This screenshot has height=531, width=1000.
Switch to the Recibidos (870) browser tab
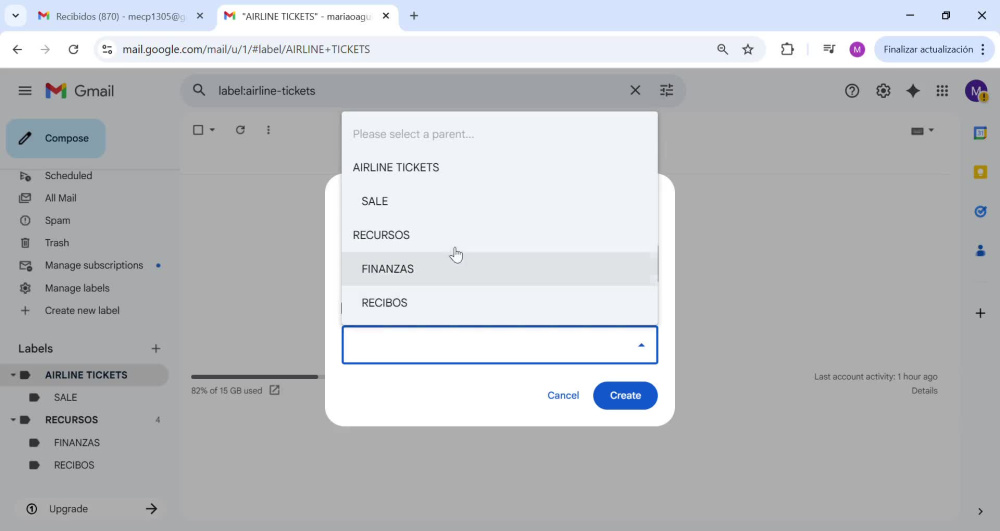(x=121, y=16)
